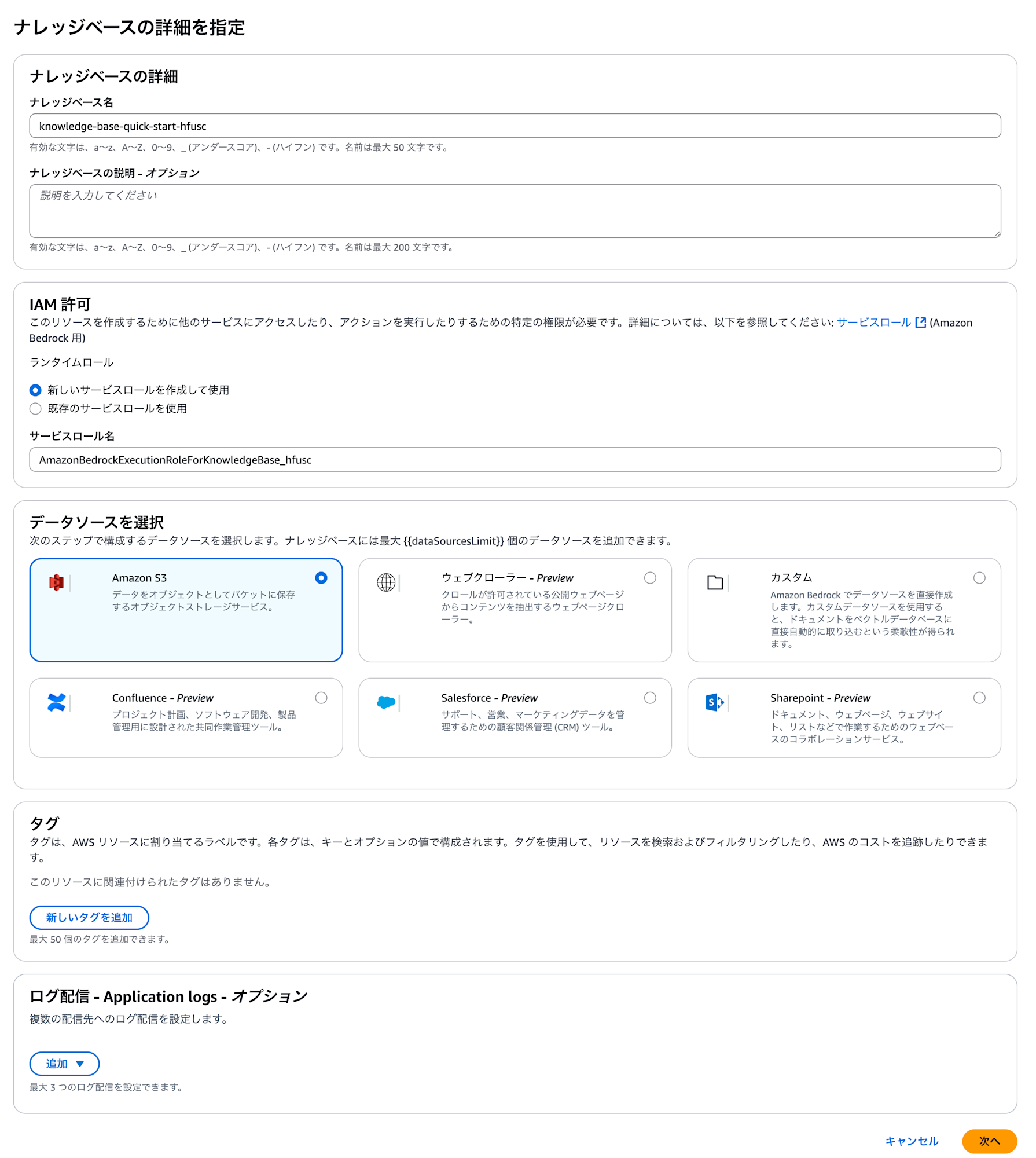Screen dimensions: 1036x1158
Task: Click the Salesforce cloud icon
Action: click(x=386, y=702)
